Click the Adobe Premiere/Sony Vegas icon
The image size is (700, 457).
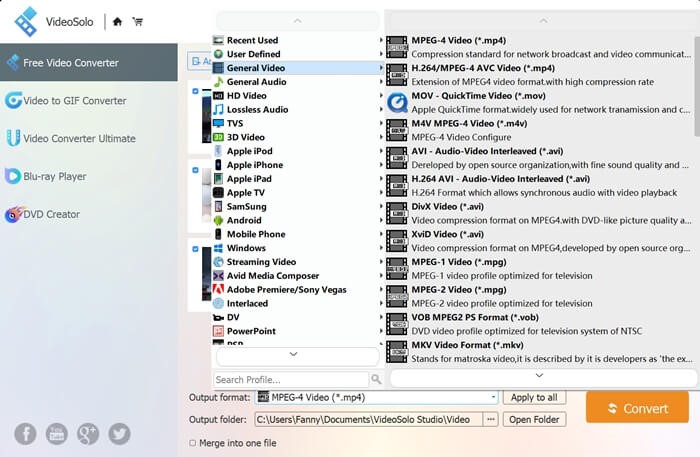(x=218, y=289)
